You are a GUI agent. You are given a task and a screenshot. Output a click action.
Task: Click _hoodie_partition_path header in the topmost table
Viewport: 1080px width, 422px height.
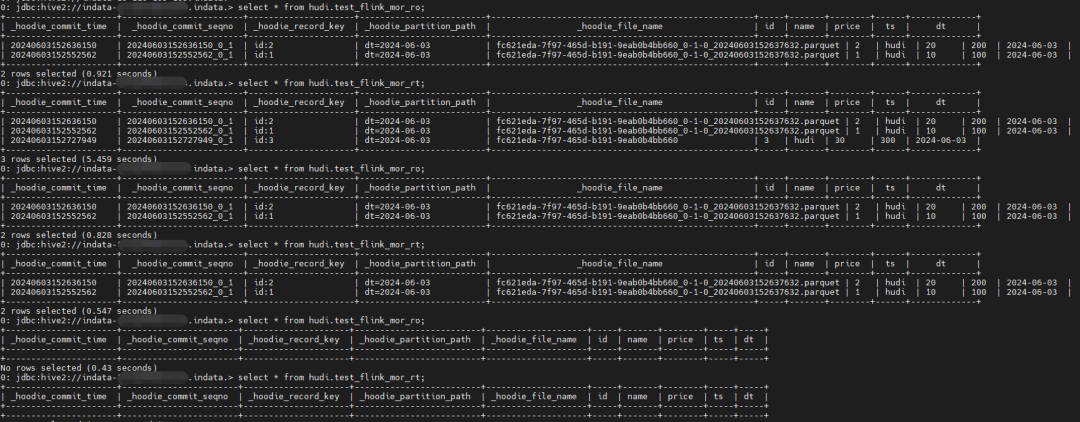(420, 26)
